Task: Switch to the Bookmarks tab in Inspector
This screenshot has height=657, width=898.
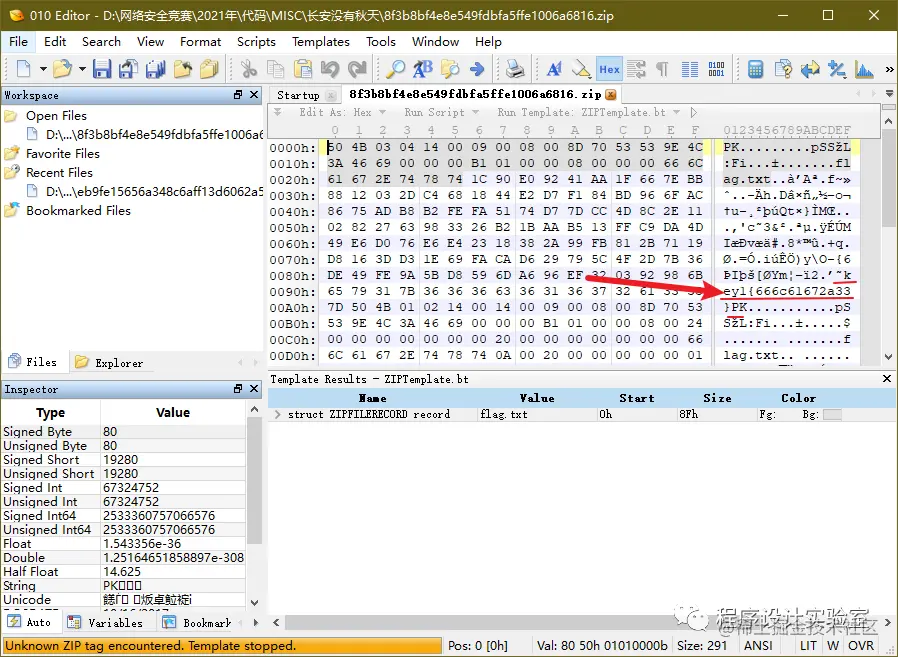Action: (x=198, y=623)
